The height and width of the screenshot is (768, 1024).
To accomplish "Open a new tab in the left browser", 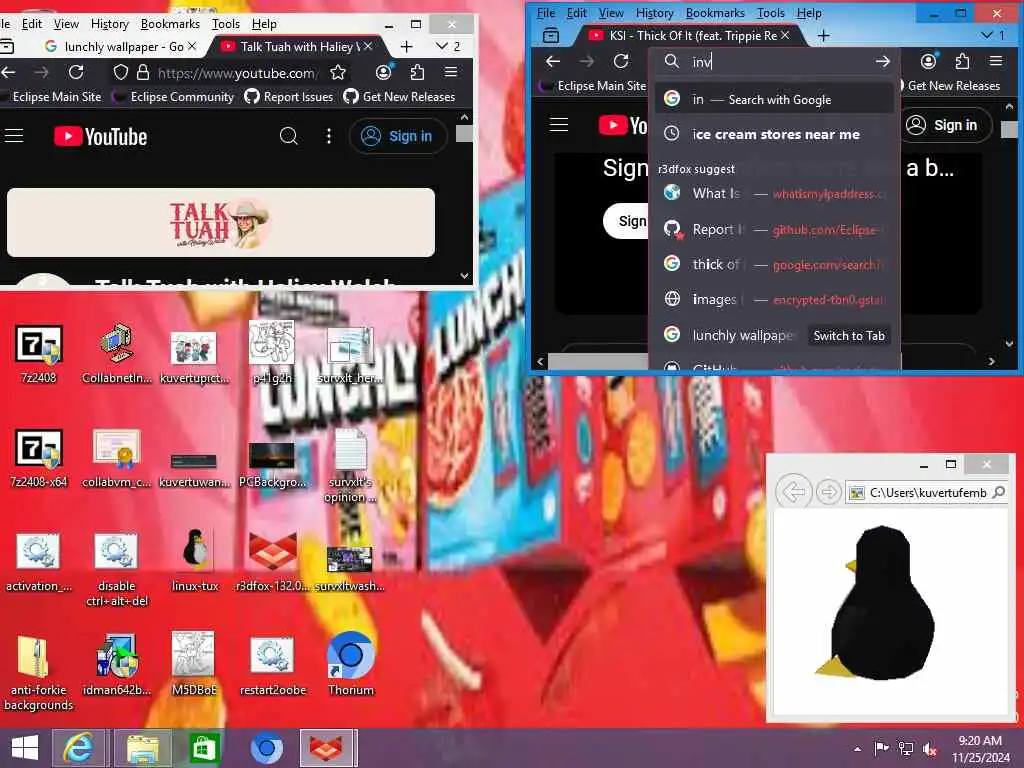I will point(406,46).
